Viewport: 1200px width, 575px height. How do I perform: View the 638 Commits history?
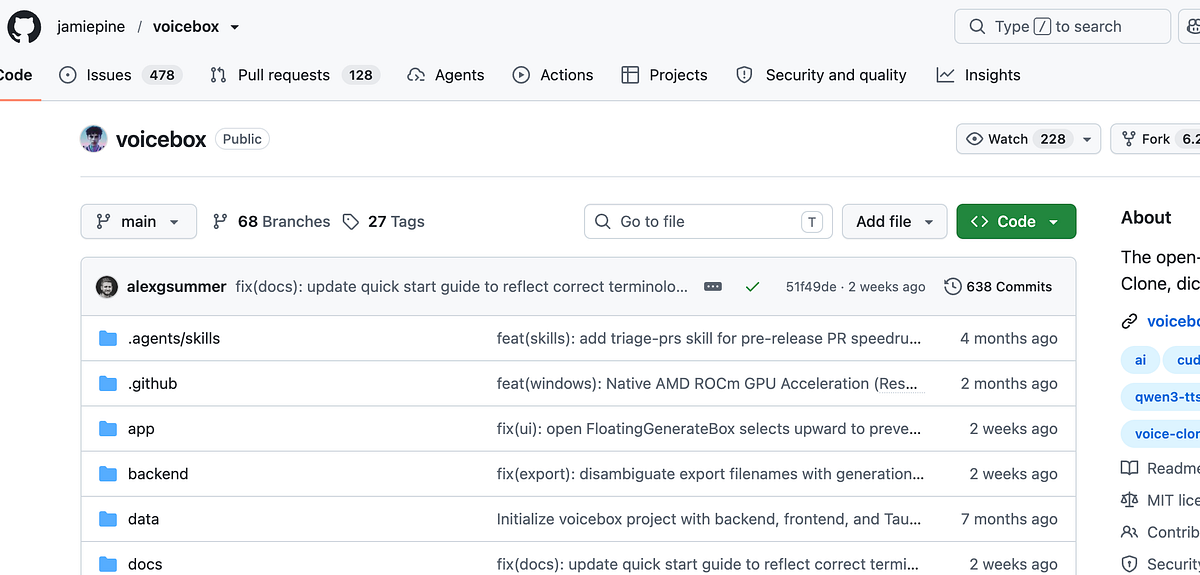coord(998,287)
